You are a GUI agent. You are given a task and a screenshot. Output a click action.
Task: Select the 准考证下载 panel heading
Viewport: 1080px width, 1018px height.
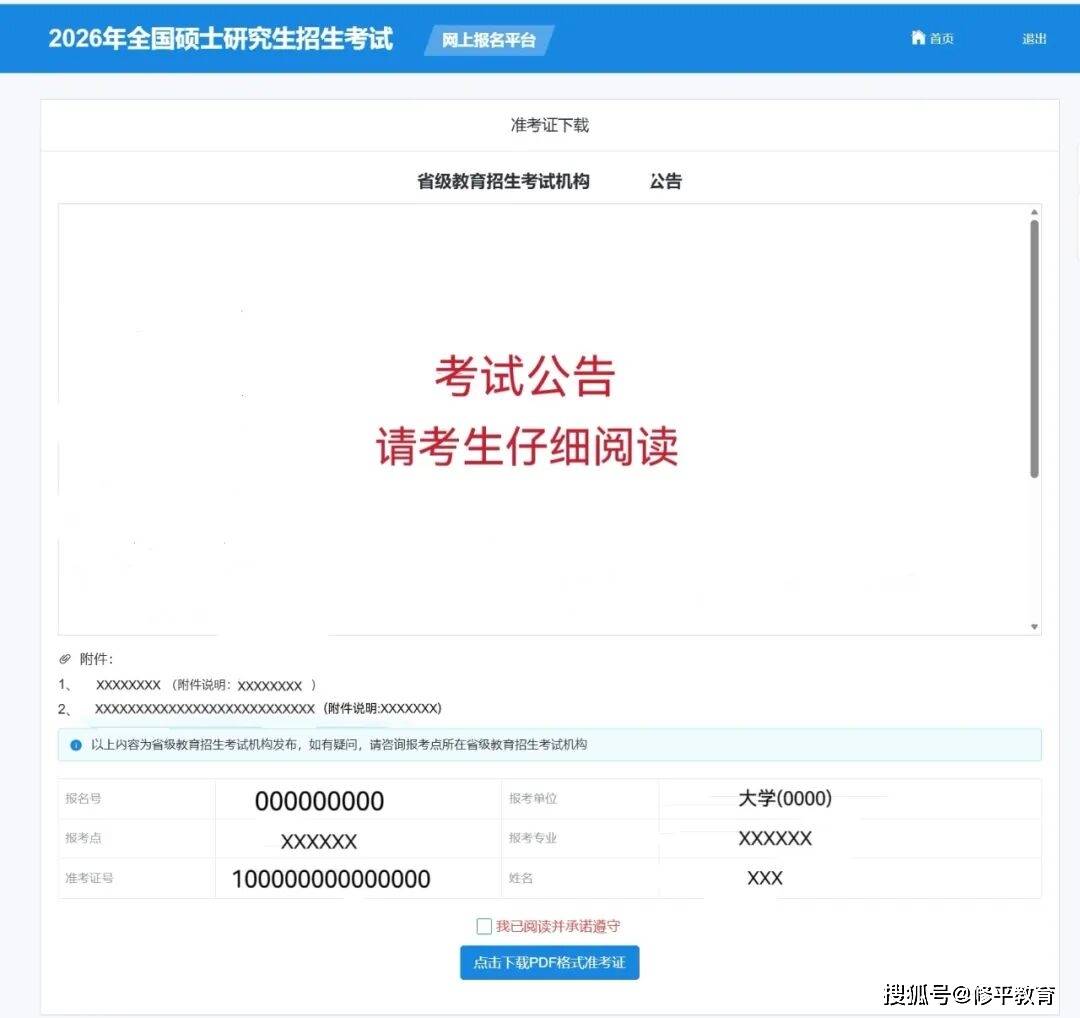click(549, 125)
